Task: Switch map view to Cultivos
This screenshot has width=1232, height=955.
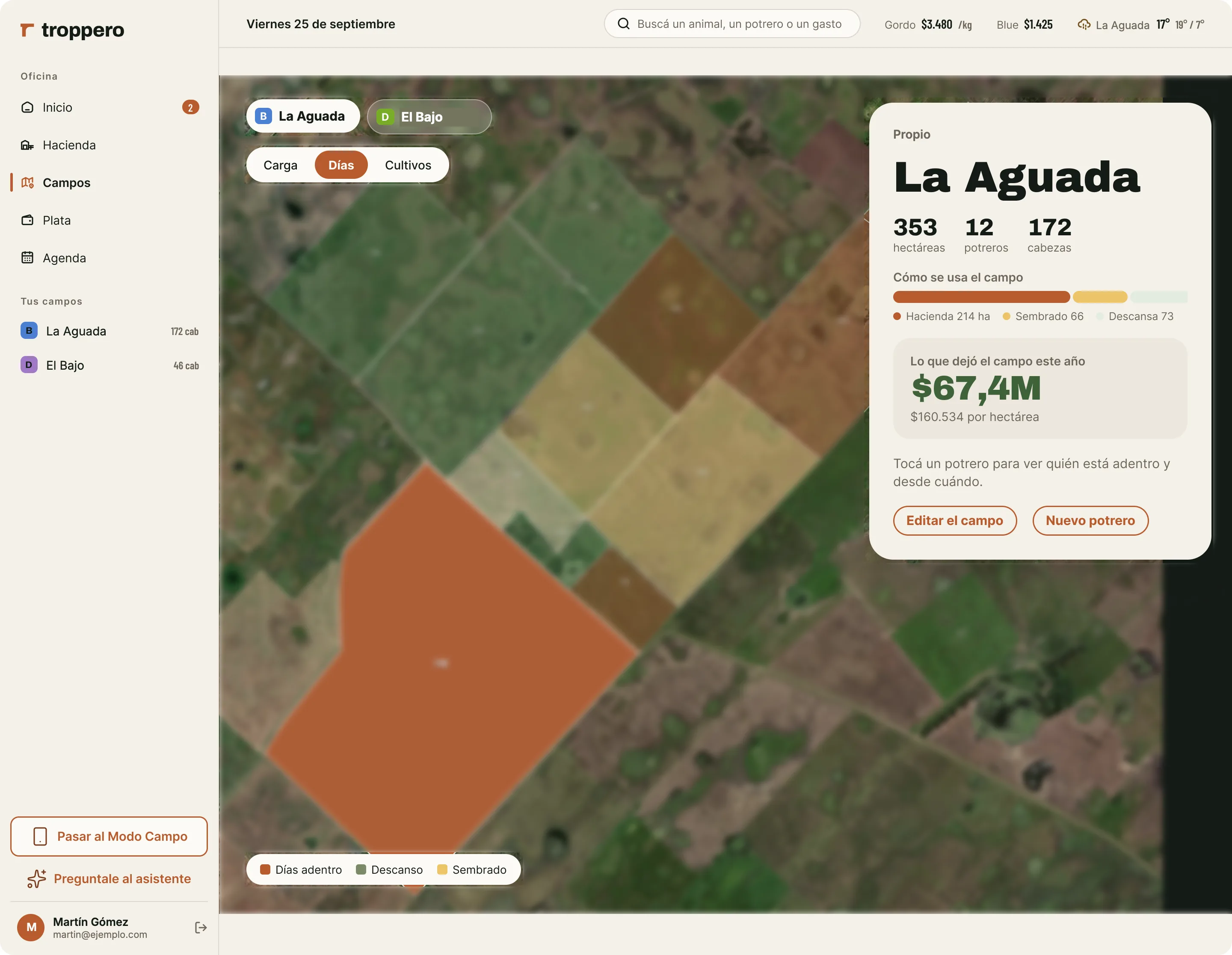Action: tap(408, 165)
